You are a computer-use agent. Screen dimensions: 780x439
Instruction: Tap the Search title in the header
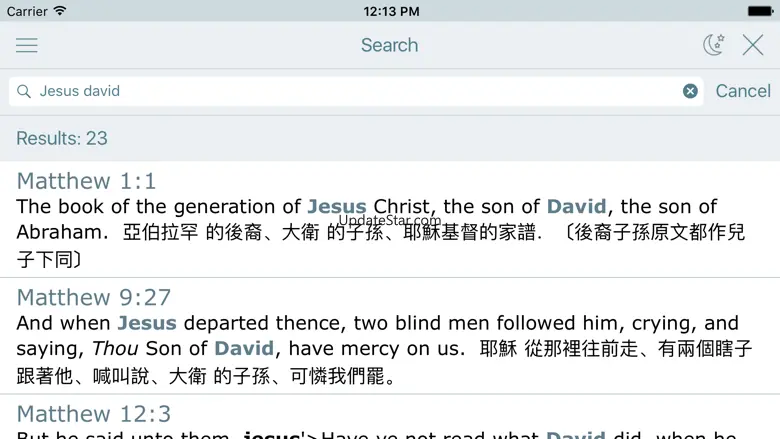pos(390,45)
